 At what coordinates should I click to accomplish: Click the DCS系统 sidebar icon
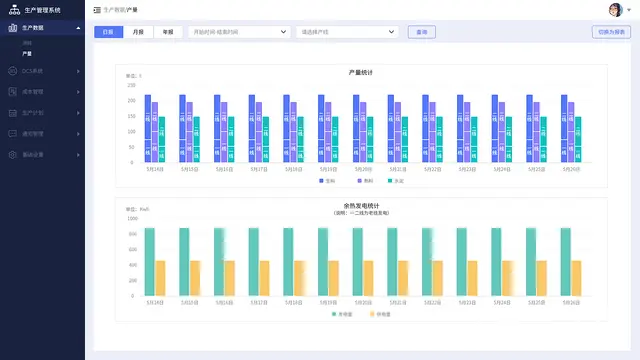coord(13,71)
